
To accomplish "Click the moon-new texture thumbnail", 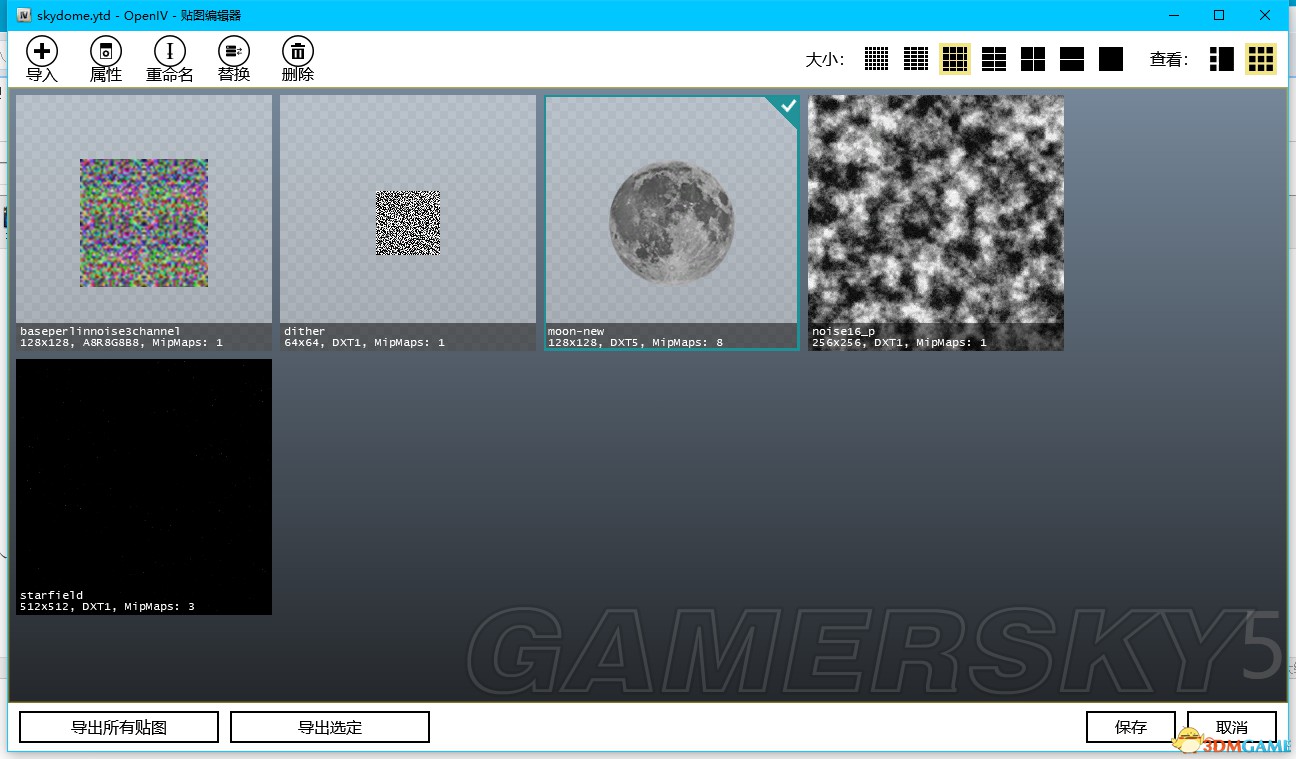I will pyautogui.click(x=672, y=223).
